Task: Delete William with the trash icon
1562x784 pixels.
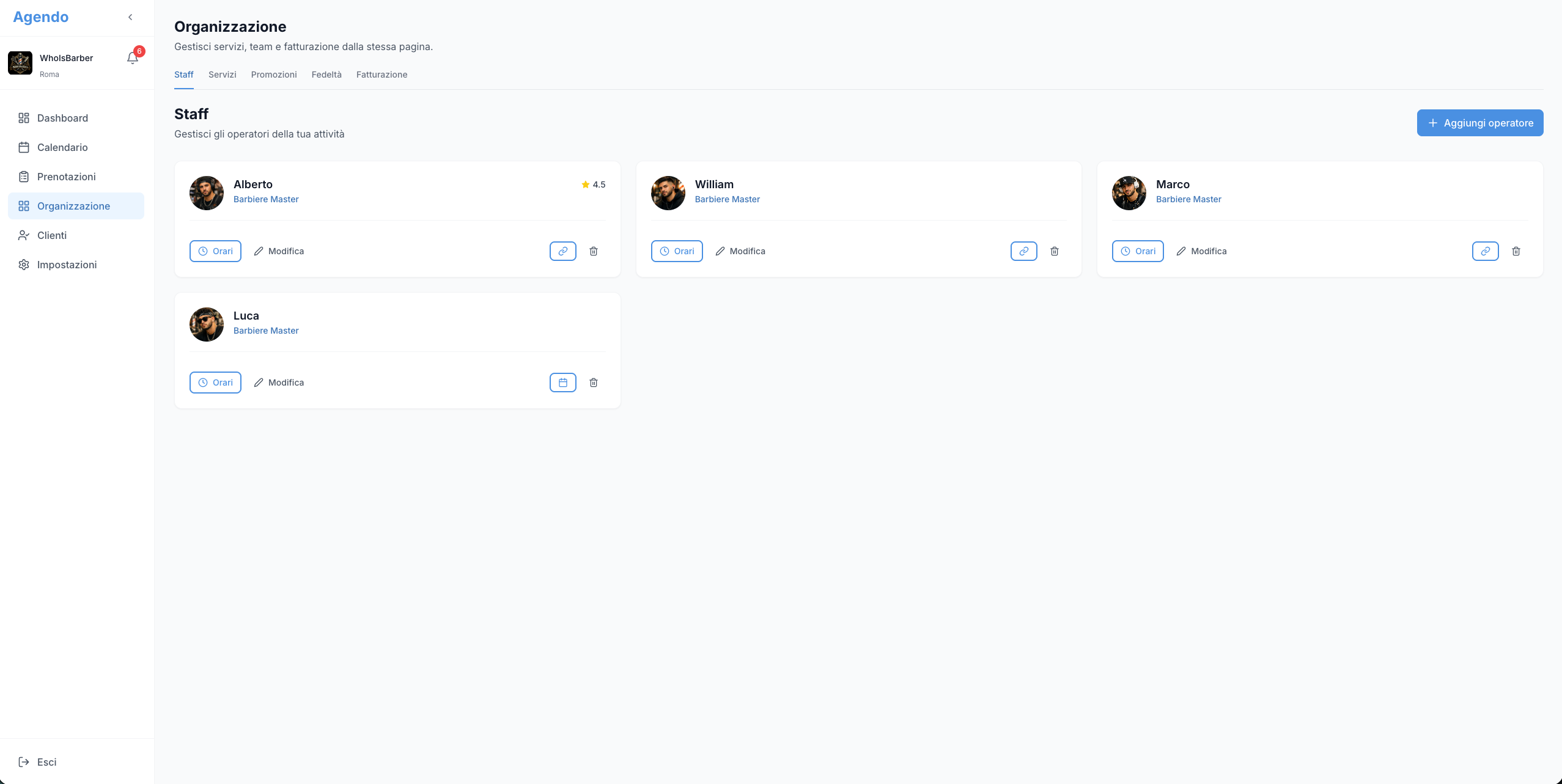Action: (1055, 251)
